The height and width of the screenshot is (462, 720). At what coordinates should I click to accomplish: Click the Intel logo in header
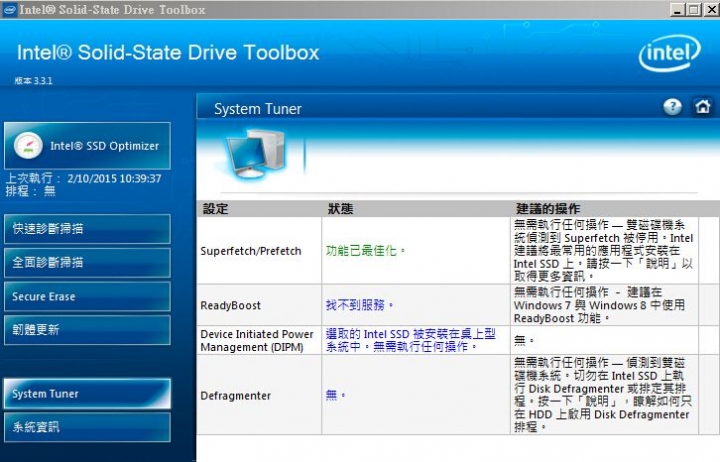(x=669, y=53)
